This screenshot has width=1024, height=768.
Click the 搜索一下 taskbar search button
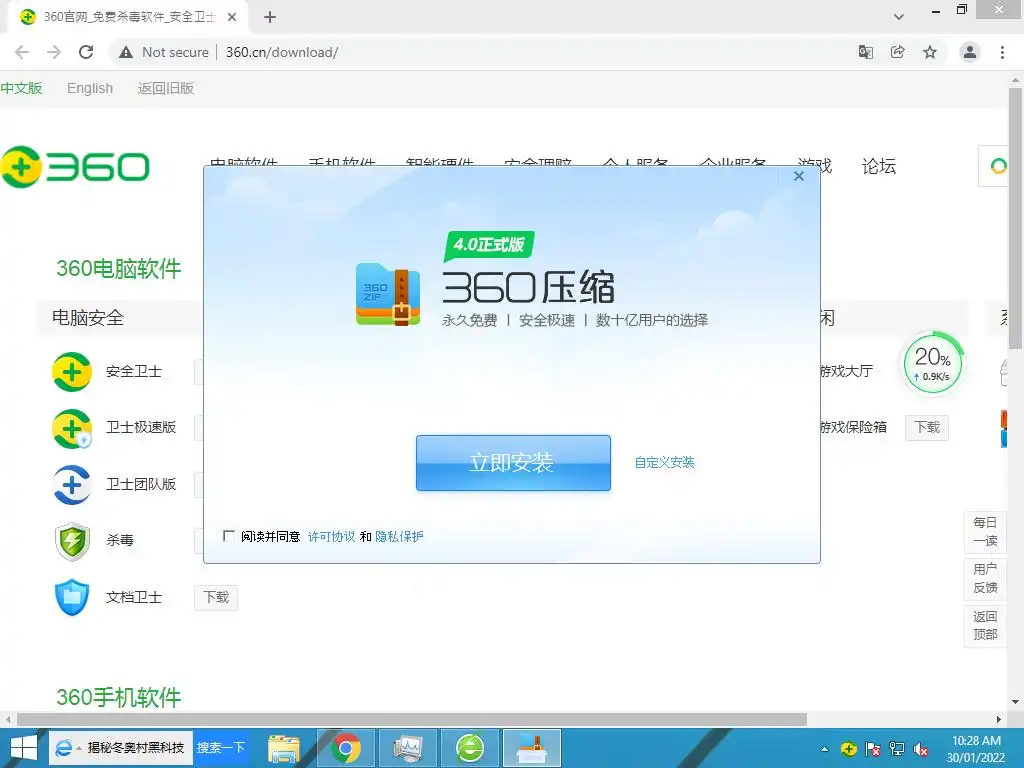click(x=221, y=748)
